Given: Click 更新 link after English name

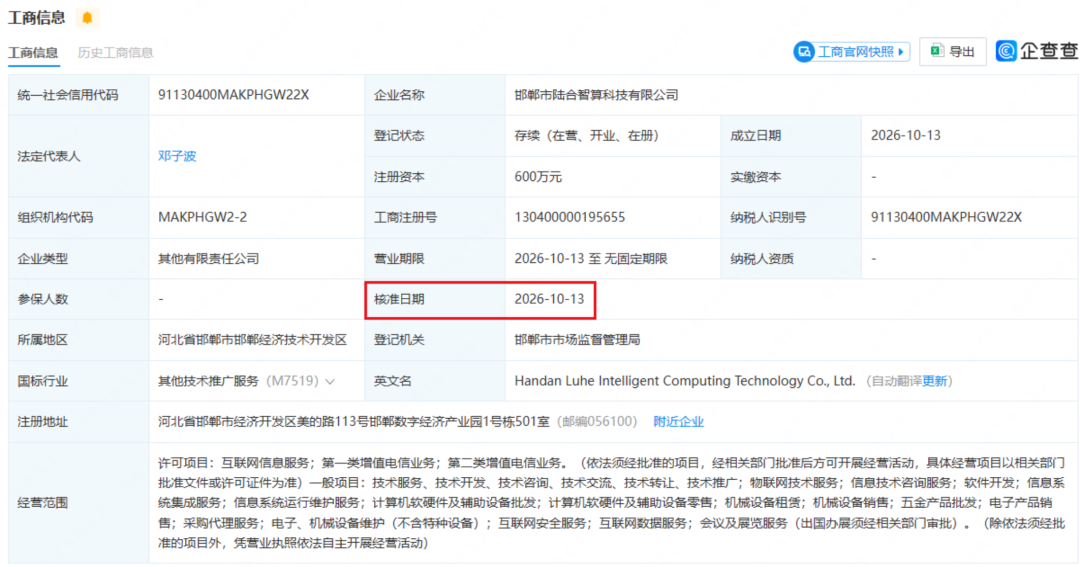Looking at the screenshot, I should coord(935,381).
